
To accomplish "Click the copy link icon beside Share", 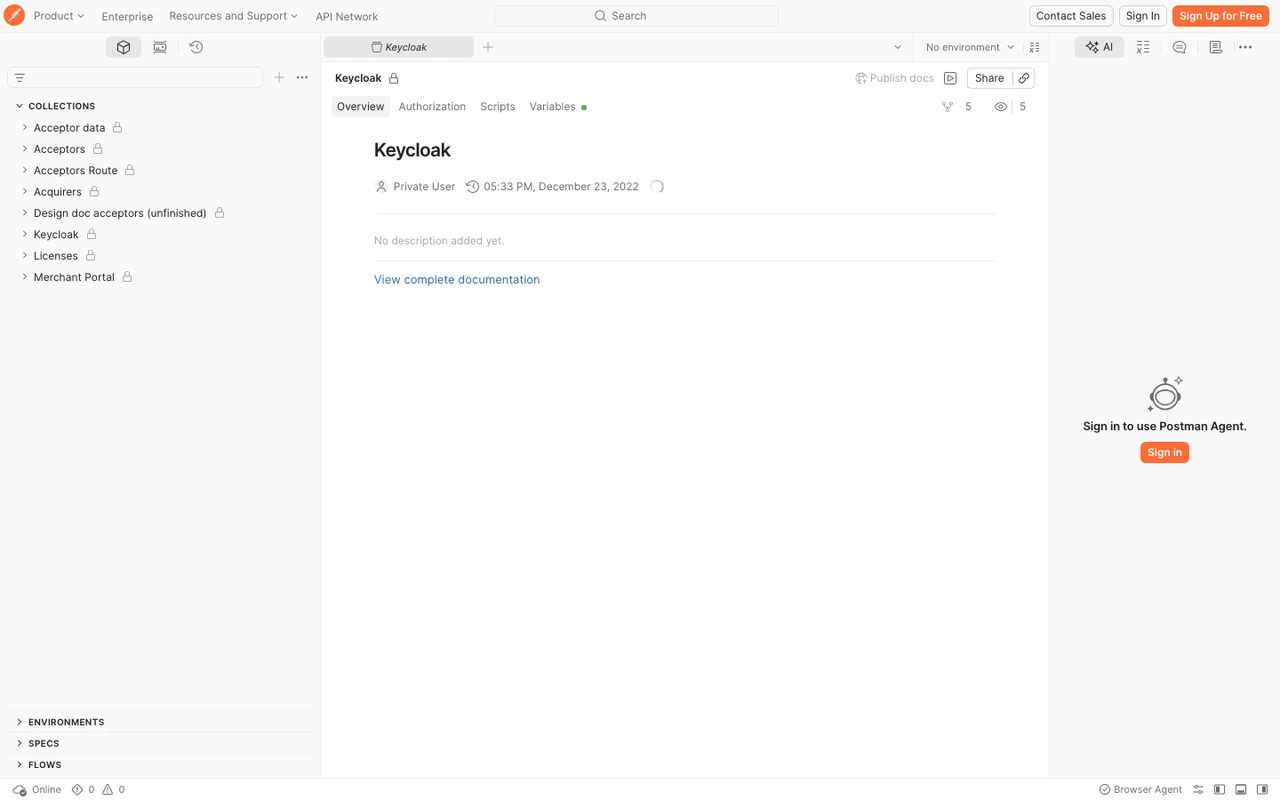I will tap(1024, 78).
